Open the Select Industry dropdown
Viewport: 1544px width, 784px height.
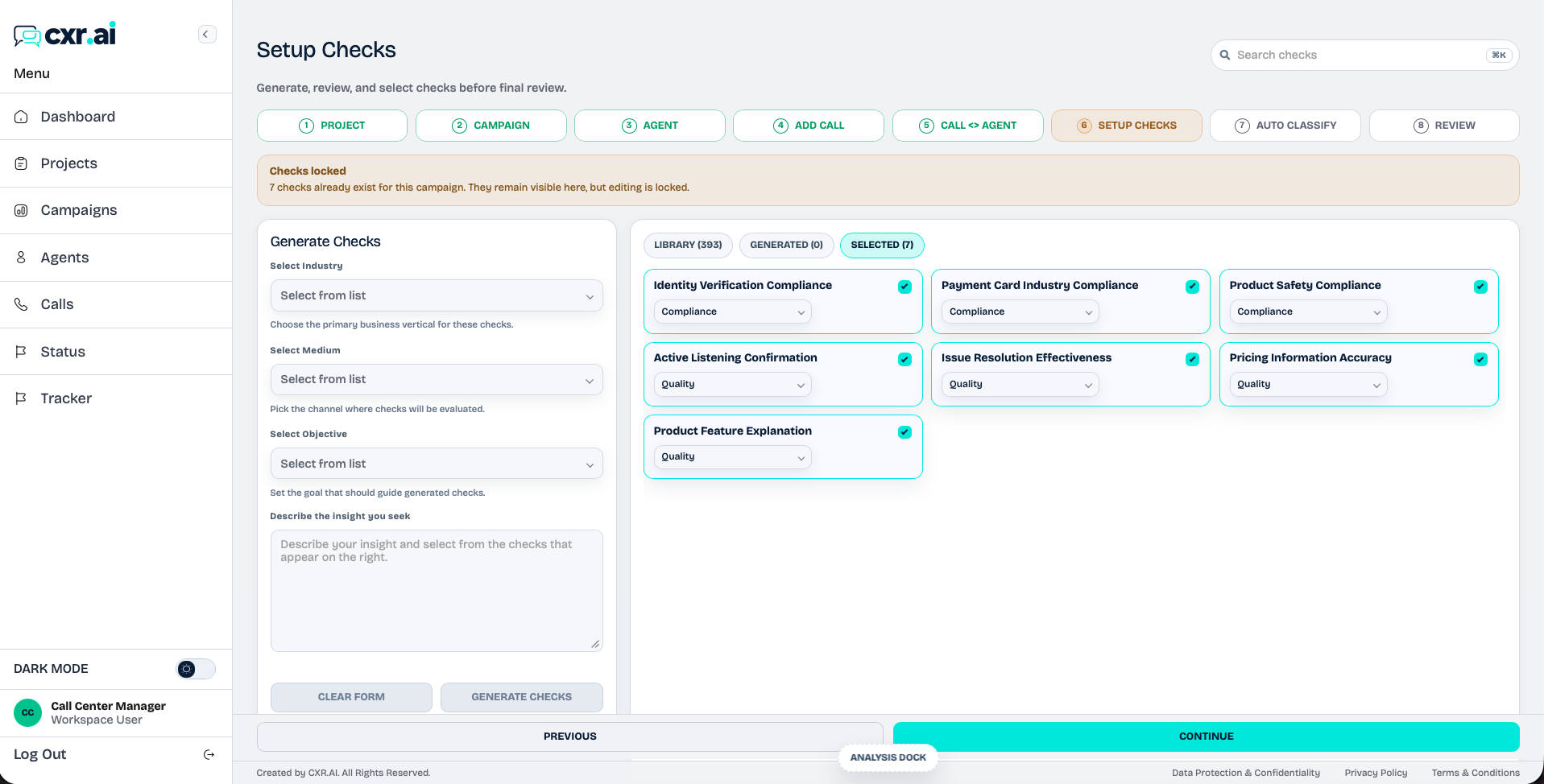click(x=437, y=295)
